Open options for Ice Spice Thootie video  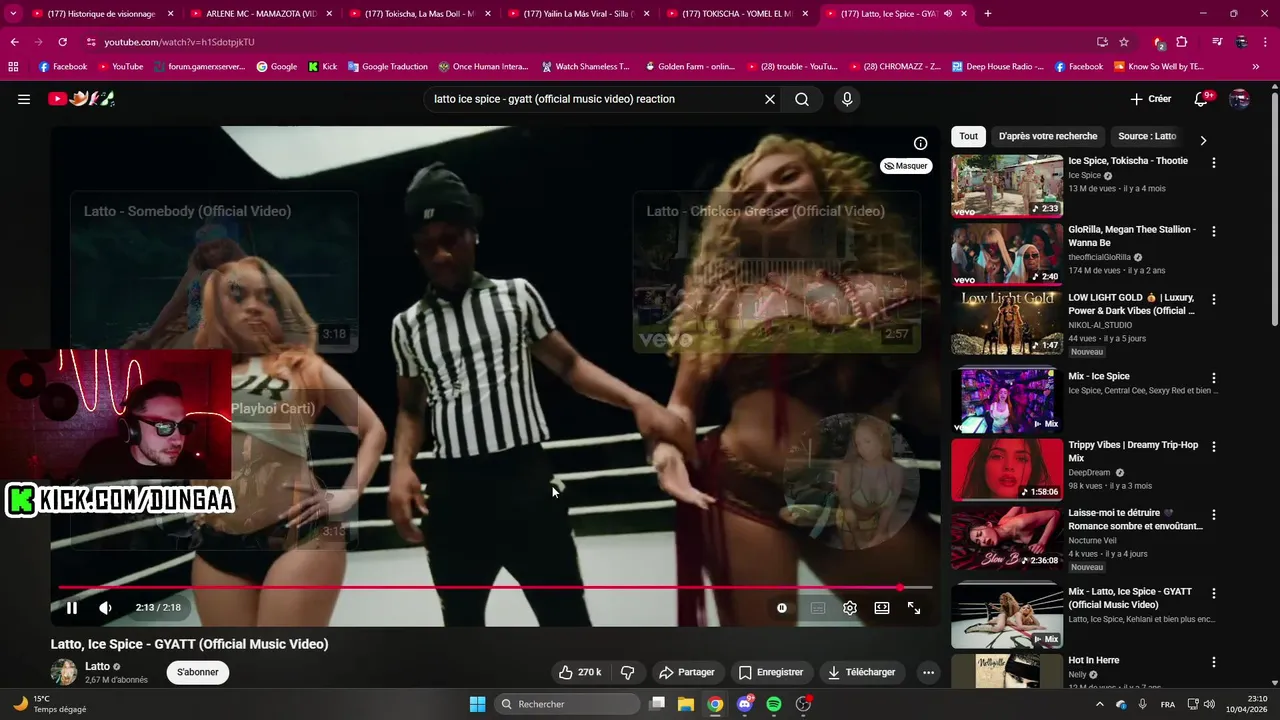pyautogui.click(x=1214, y=162)
